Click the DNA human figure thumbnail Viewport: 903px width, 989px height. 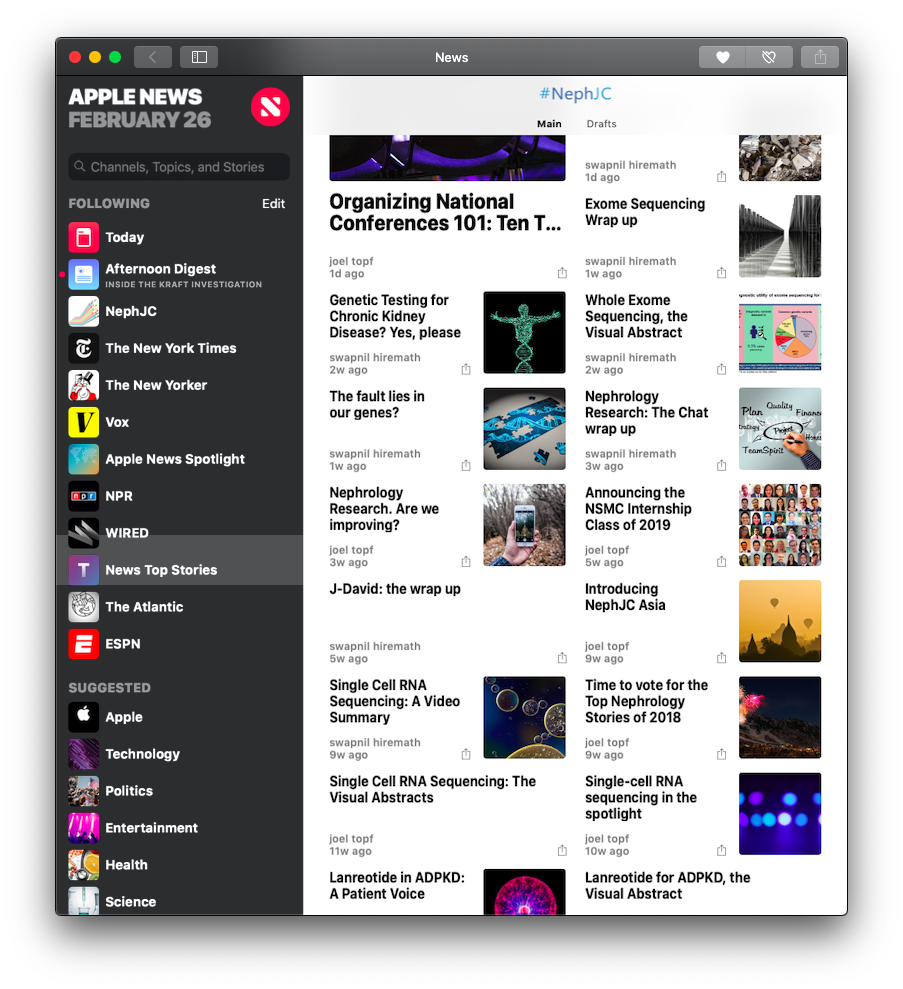pos(524,332)
